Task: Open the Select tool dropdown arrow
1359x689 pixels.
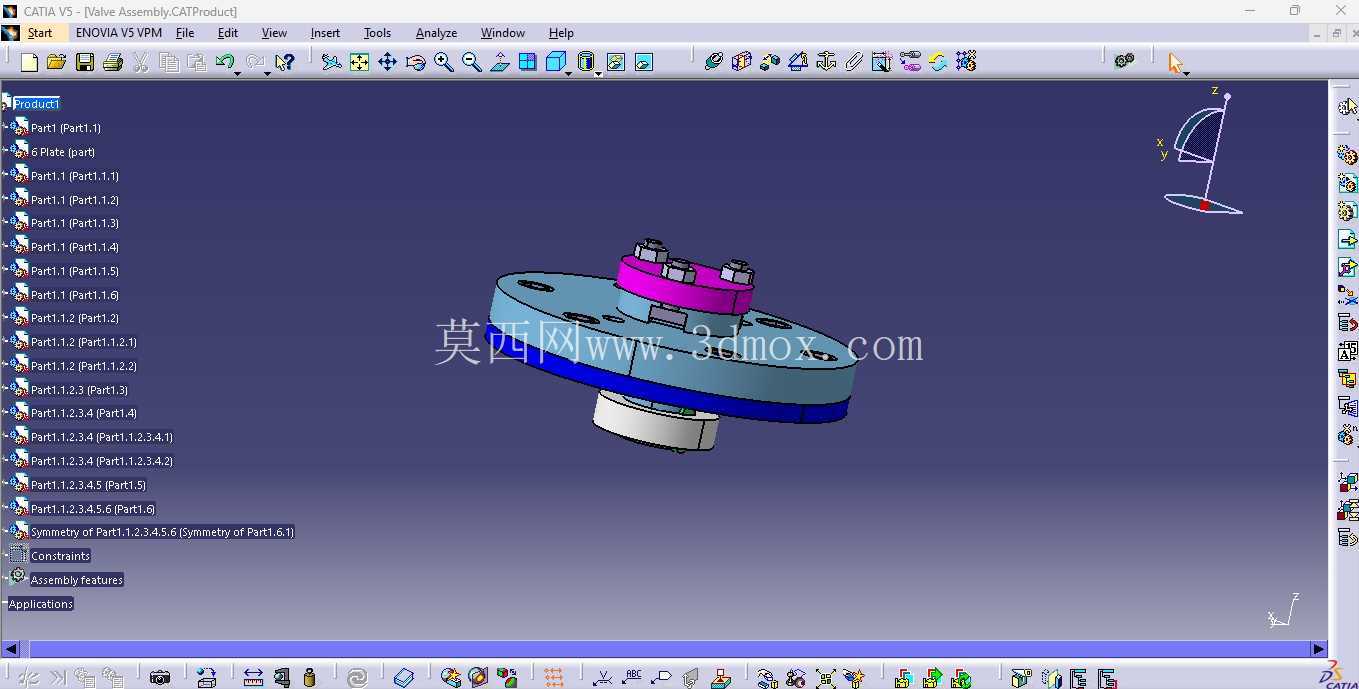Action: 1186,73
